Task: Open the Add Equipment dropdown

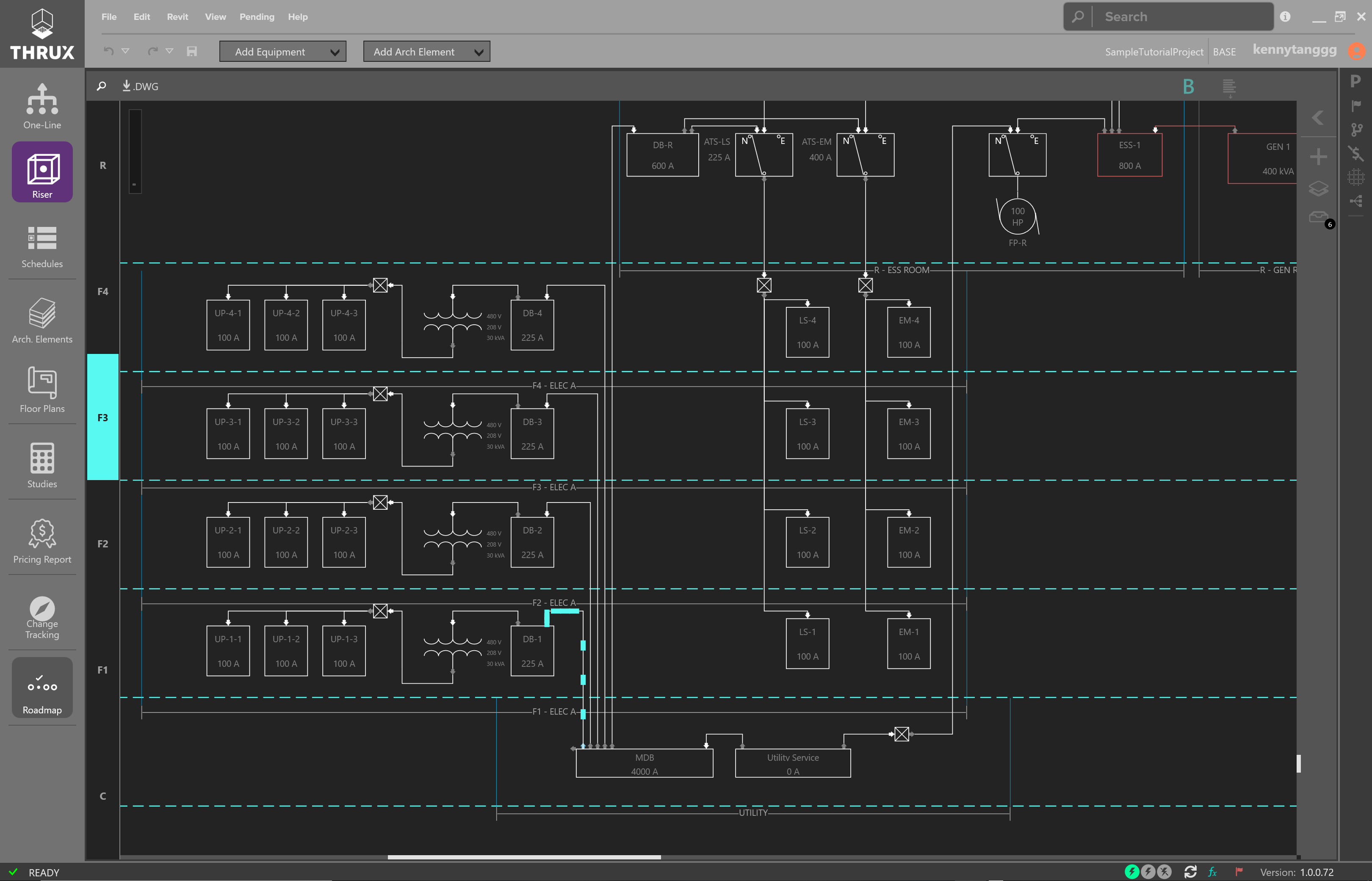Action: click(282, 52)
